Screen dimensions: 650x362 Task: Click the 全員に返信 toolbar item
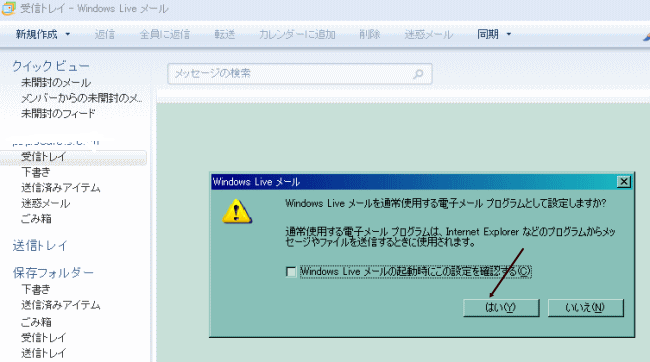165,34
